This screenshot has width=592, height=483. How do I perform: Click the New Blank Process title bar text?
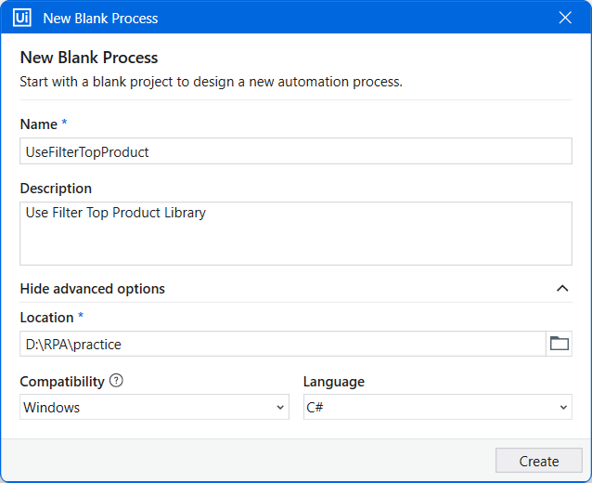tap(100, 18)
